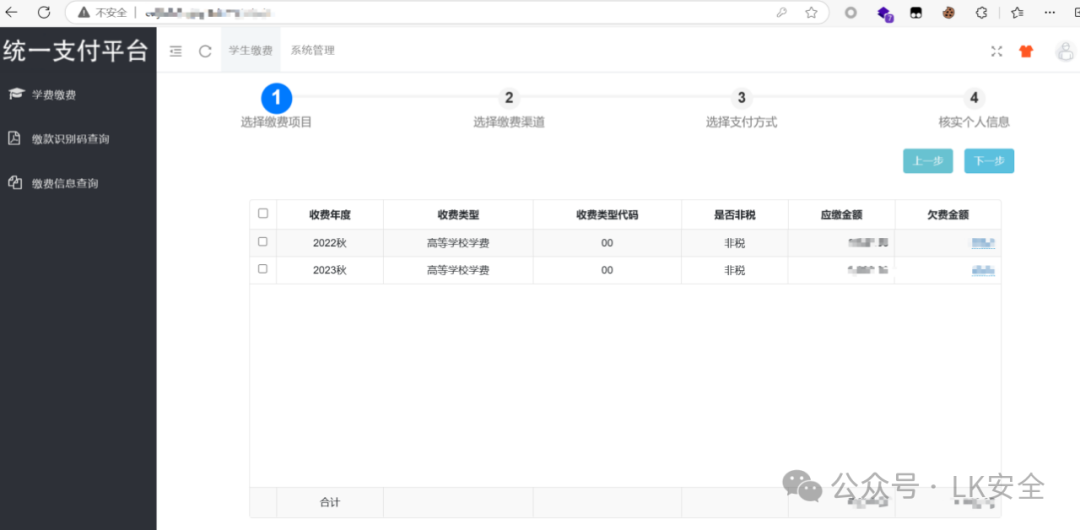The height and width of the screenshot is (530, 1080).
Task: Click 非税 in the 2023秋 row
Action: (x=734, y=270)
